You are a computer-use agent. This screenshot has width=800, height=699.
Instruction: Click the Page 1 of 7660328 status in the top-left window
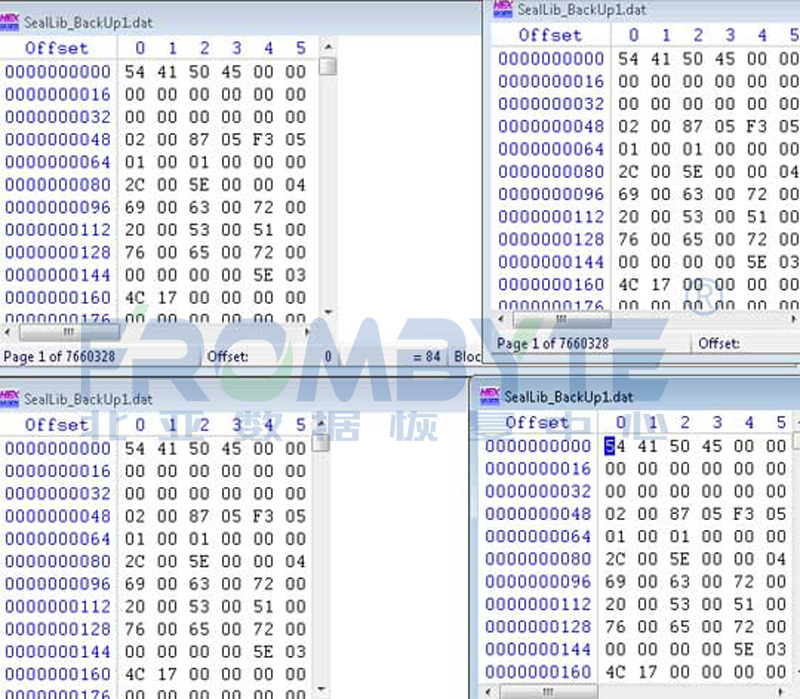(59, 356)
